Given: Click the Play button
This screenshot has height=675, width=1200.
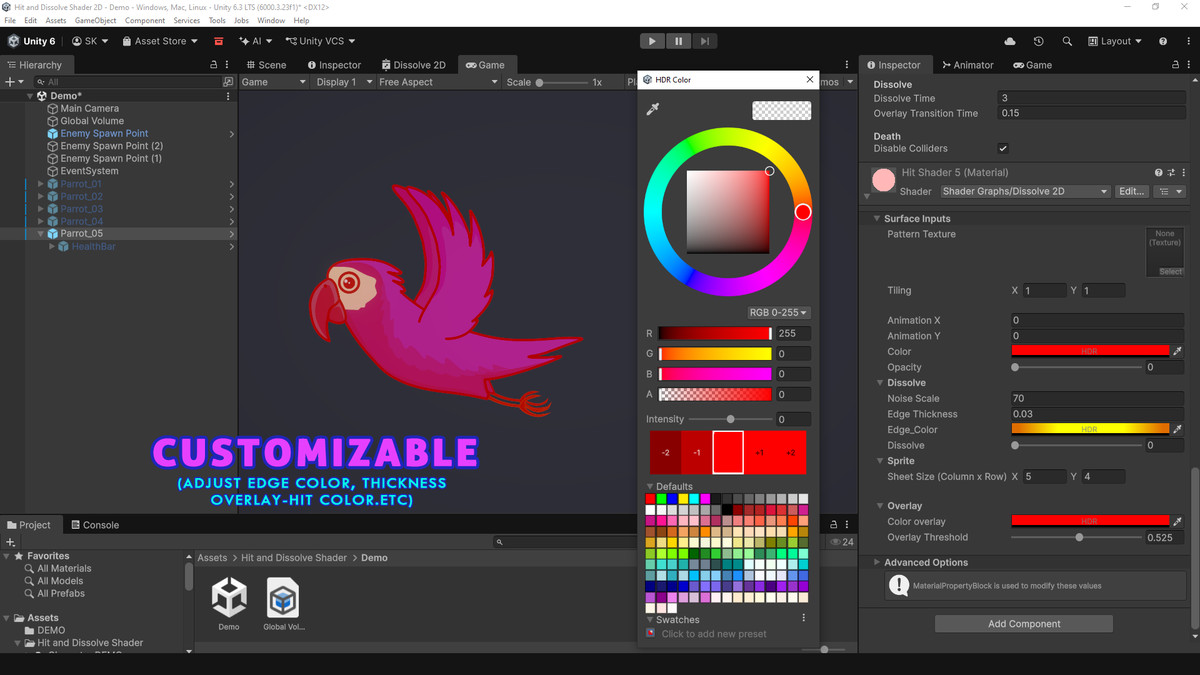Looking at the screenshot, I should 652,41.
